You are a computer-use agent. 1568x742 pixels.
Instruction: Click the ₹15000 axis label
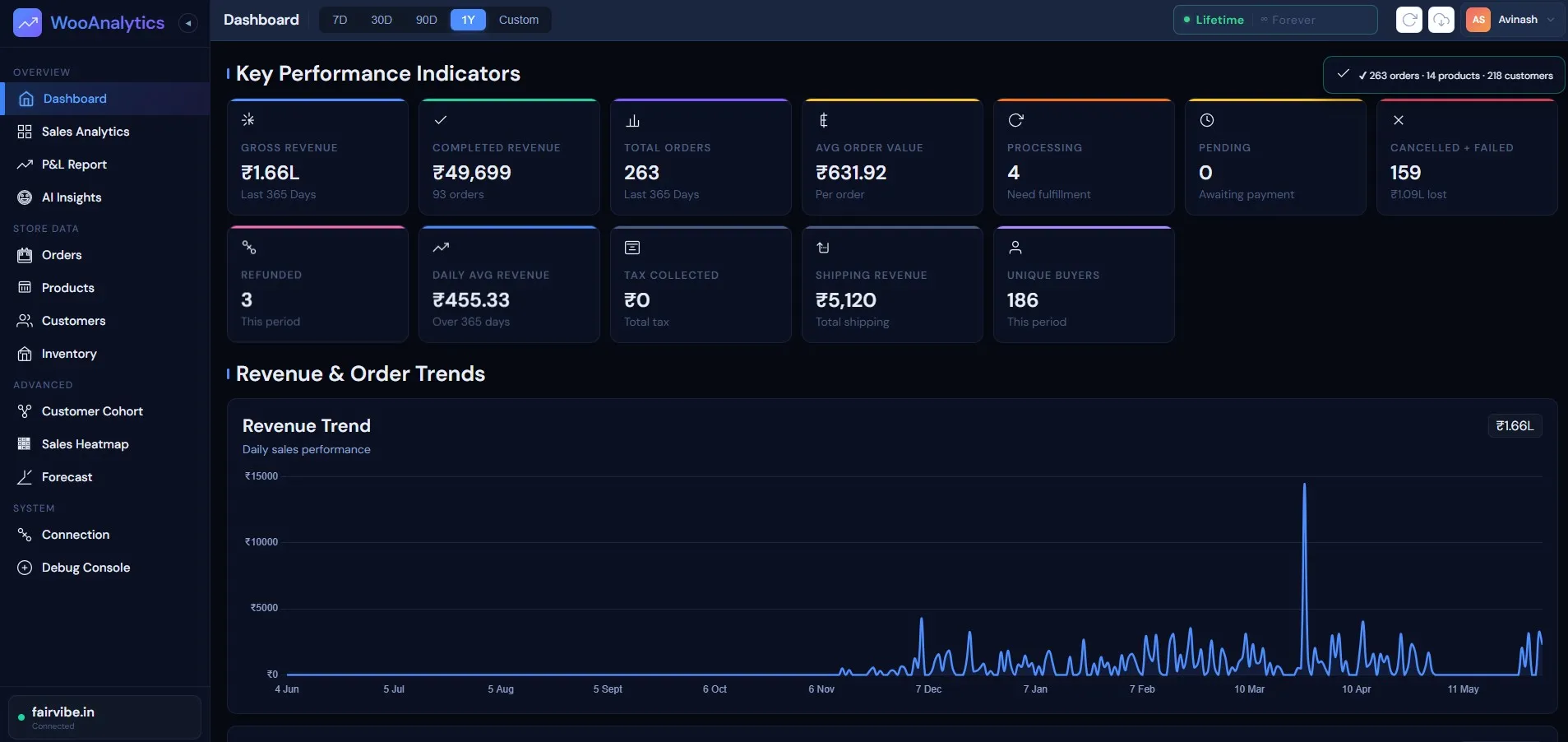point(261,476)
